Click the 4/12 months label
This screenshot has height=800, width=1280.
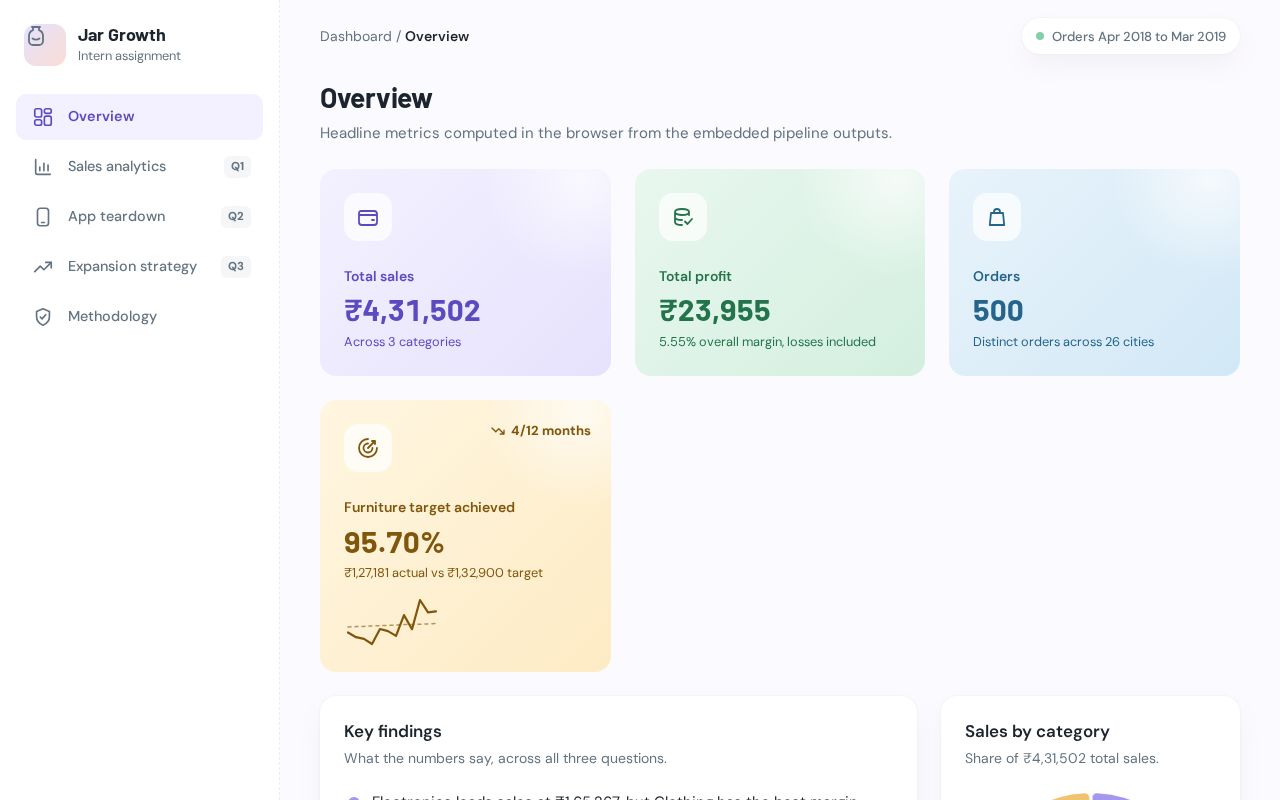pos(551,431)
